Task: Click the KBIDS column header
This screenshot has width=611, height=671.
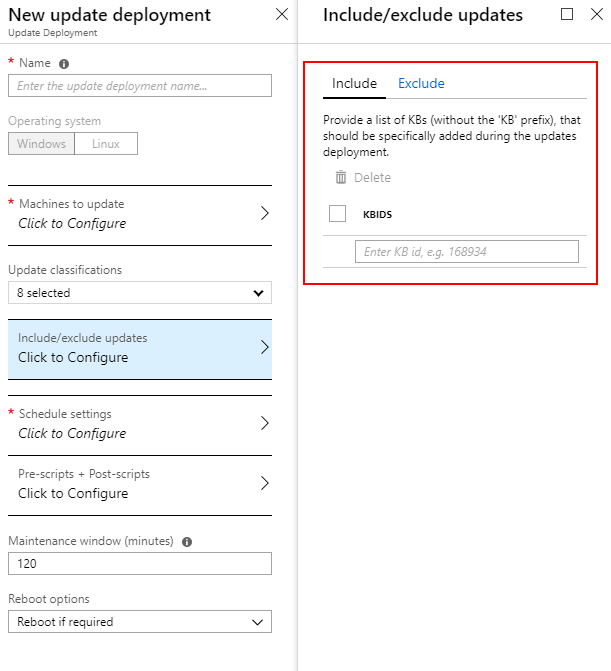Action: (377, 214)
